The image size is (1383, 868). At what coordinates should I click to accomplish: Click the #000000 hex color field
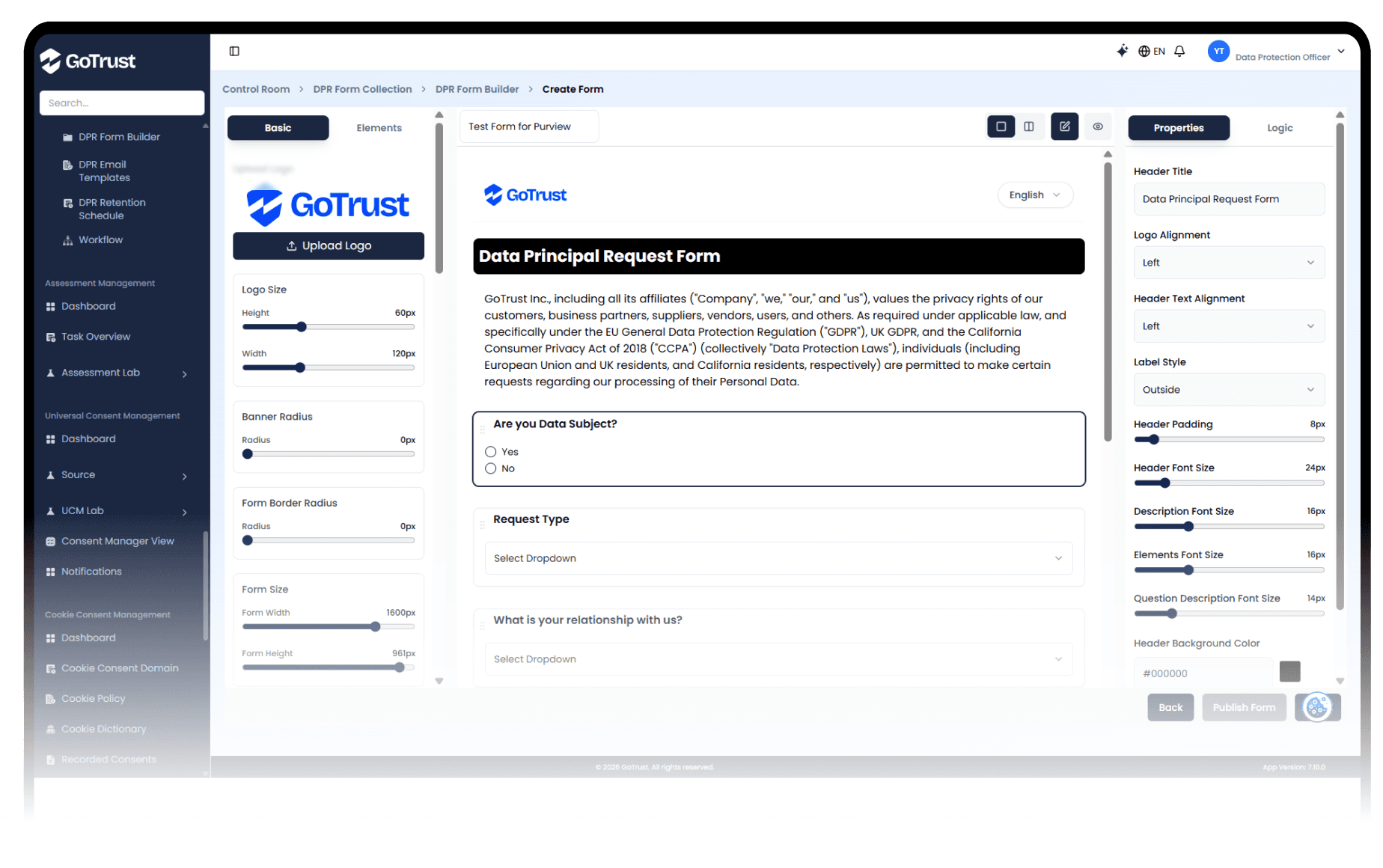(x=1203, y=673)
